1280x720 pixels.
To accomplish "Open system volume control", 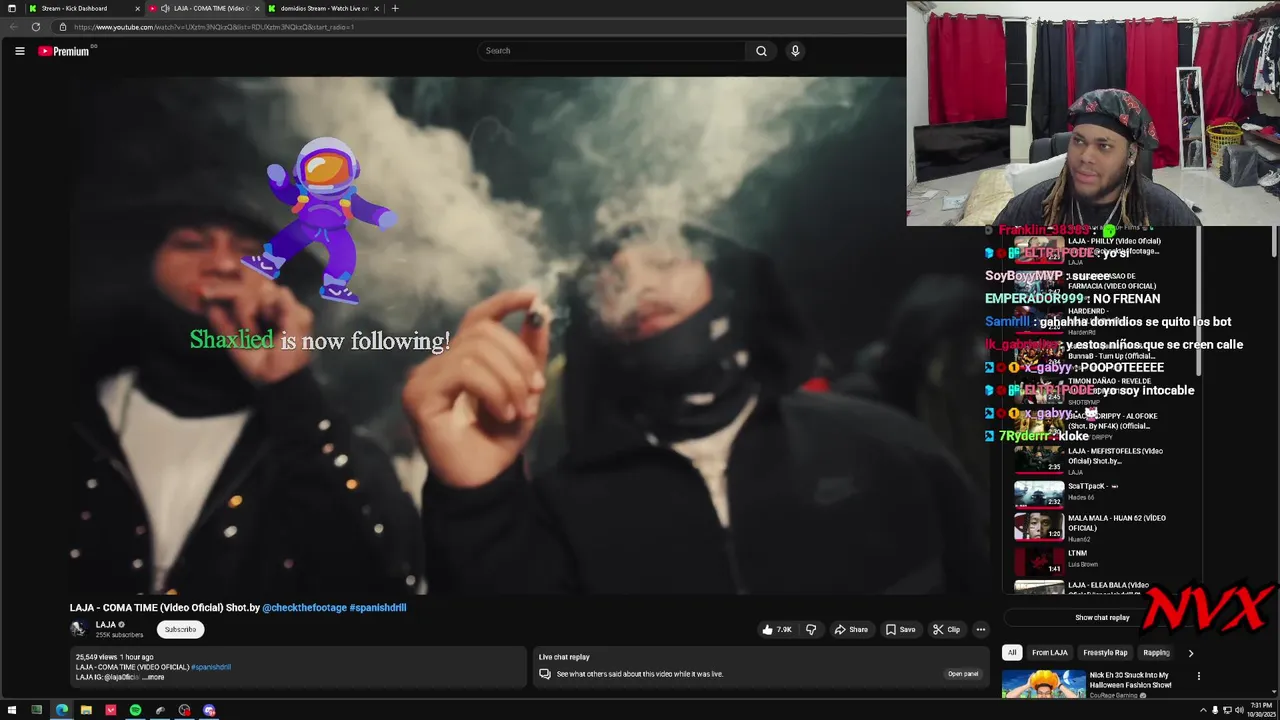I will 1239,710.
